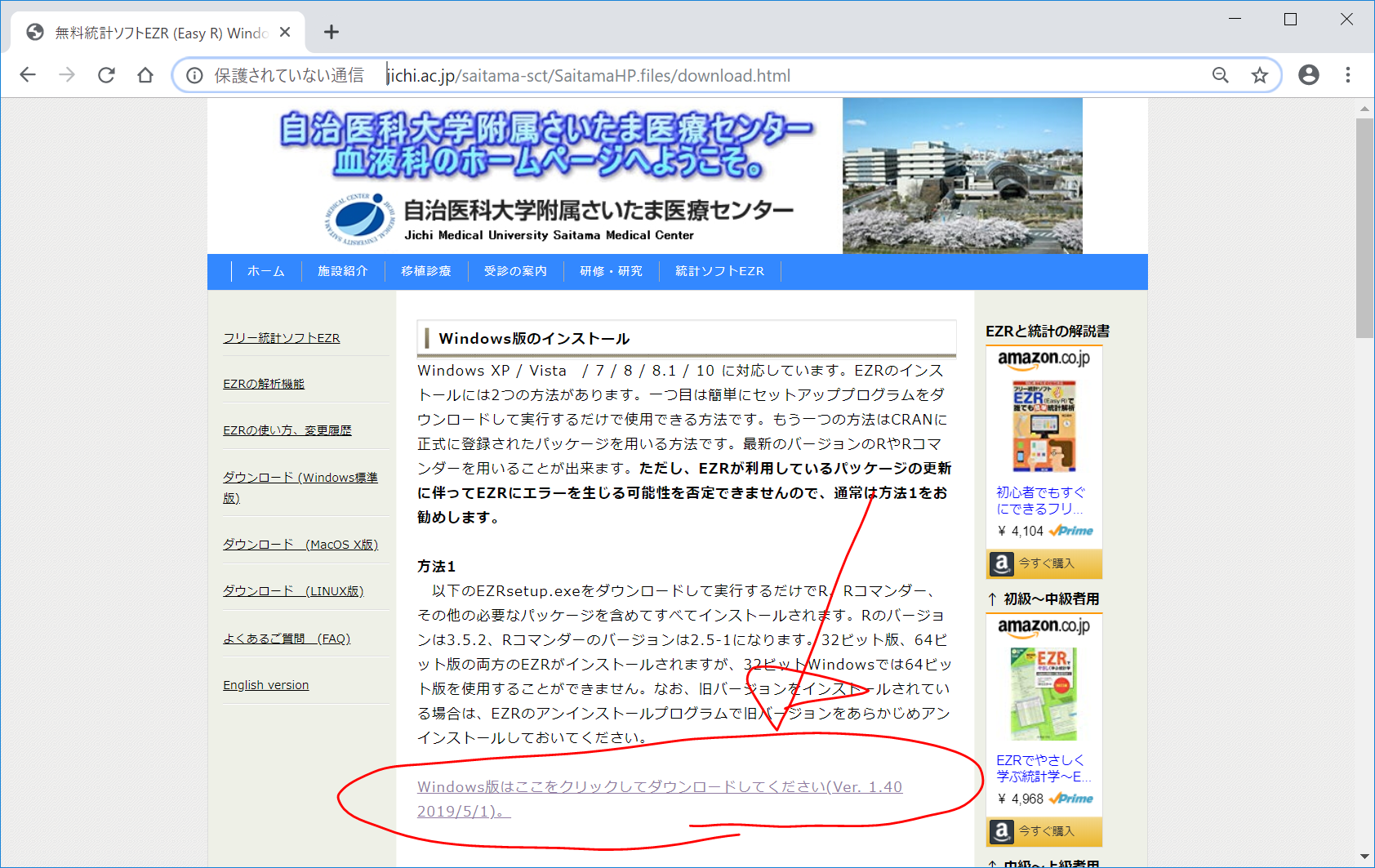1375x868 pixels.
Task: Click the first 今すぐ購入 buy button
Action: tap(1044, 563)
